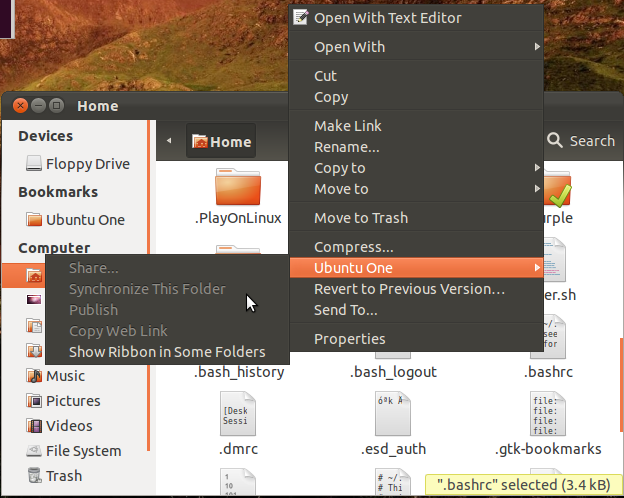This screenshot has height=498, width=624.
Task: Click the Search button label
Action: click(592, 141)
